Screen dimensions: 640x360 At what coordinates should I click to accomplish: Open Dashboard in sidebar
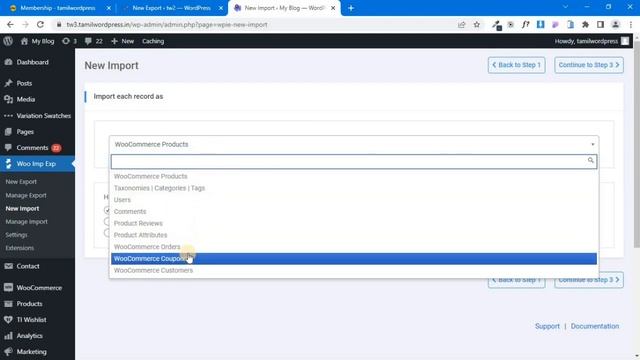pyautogui.click(x=33, y=62)
